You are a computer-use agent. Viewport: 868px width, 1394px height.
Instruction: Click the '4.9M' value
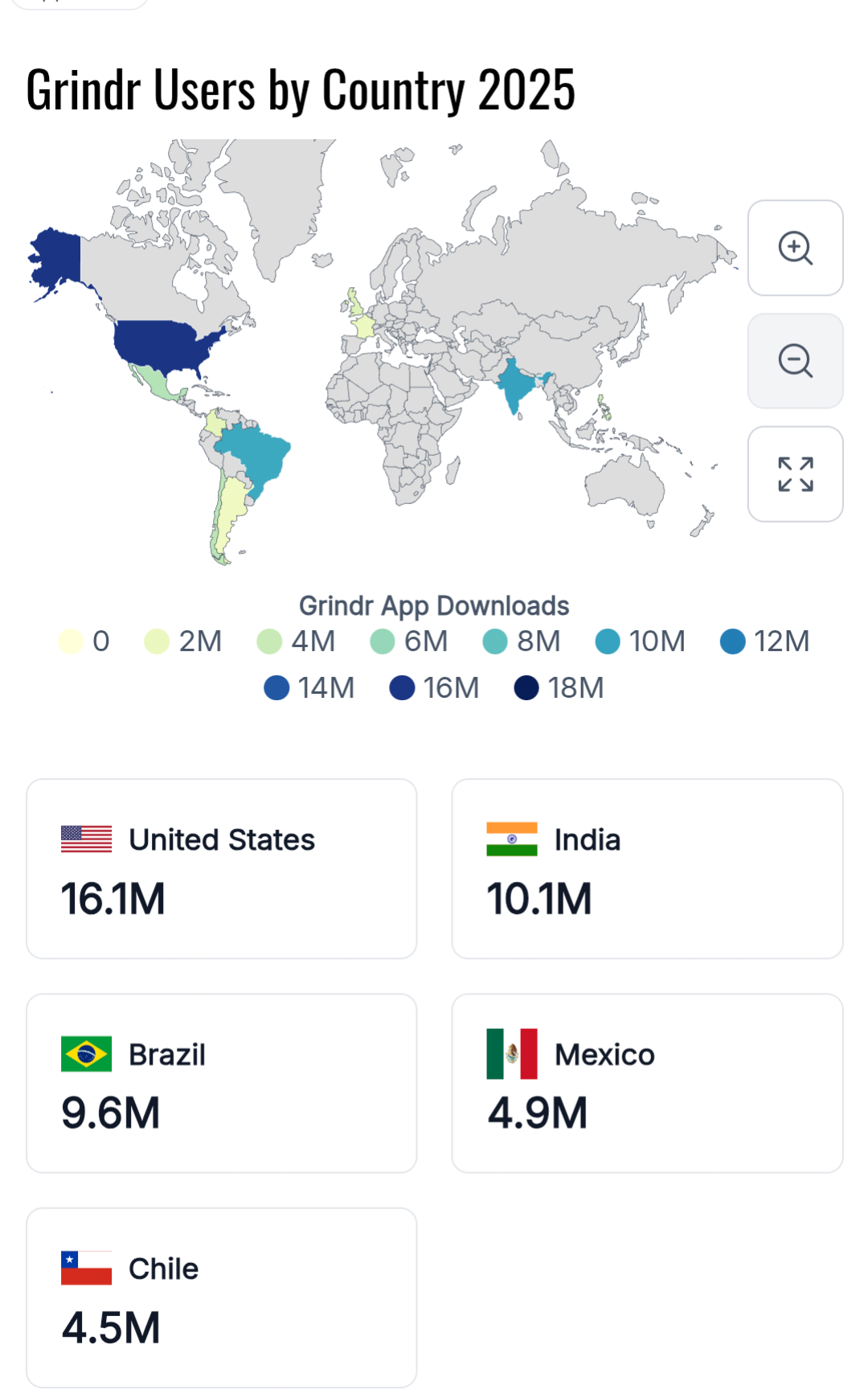538,1113
